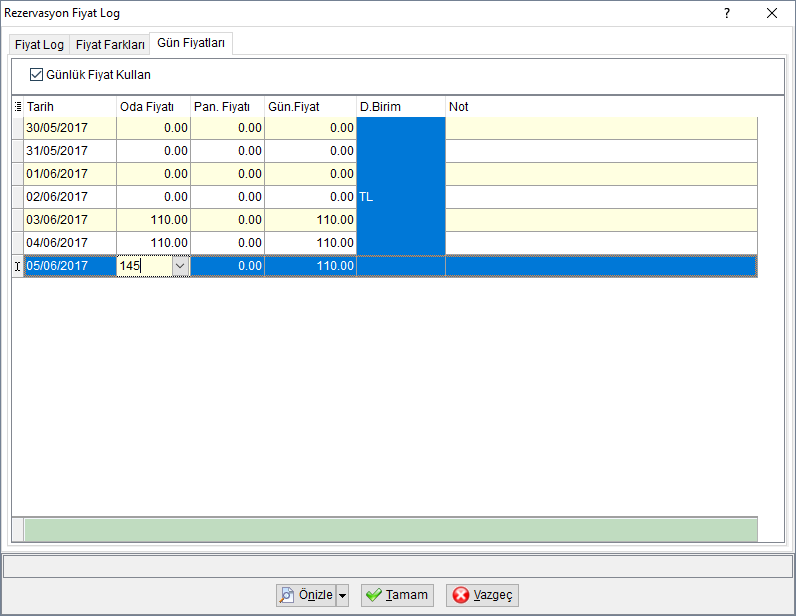Click the Not column header
Image resolution: width=796 pixels, height=616 pixels.
pos(602,107)
